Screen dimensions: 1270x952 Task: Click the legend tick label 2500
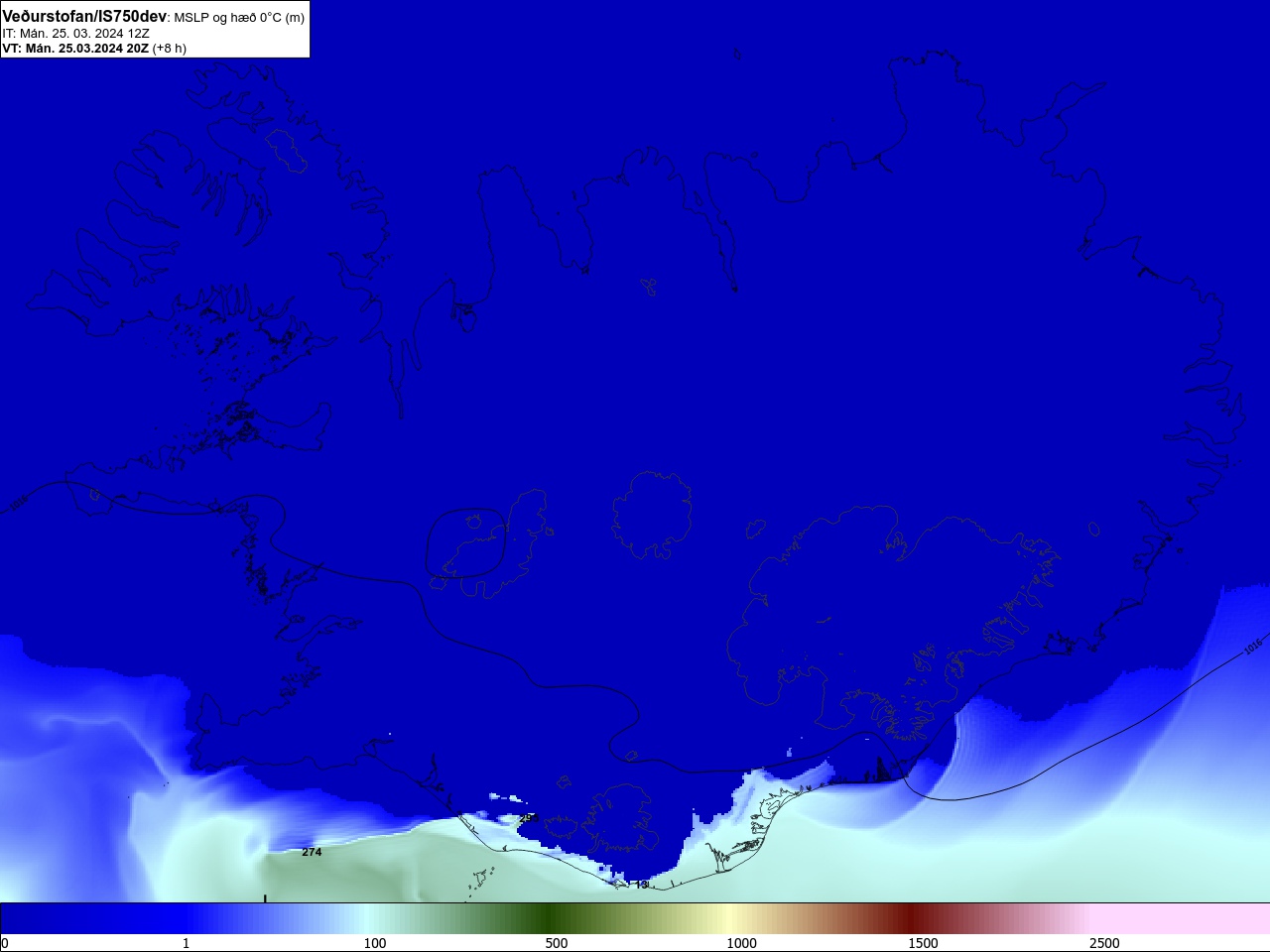1104,943
